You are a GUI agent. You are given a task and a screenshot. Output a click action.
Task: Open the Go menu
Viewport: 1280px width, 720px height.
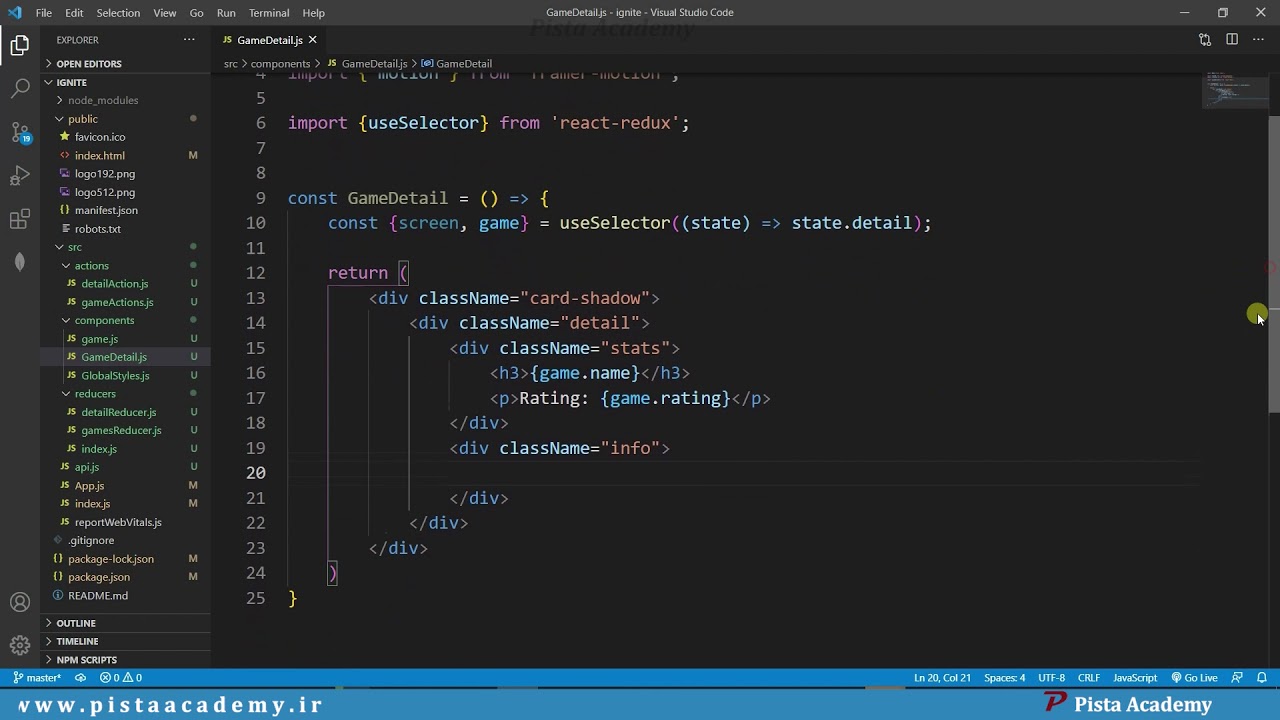[x=196, y=13]
